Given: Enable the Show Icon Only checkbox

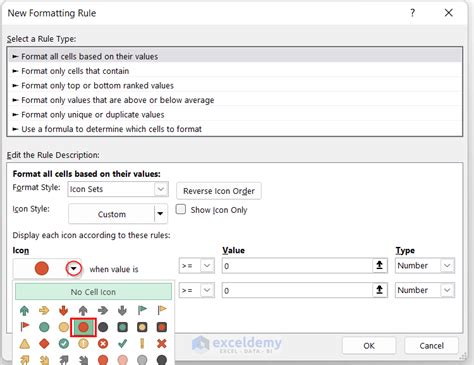Looking at the screenshot, I should (x=181, y=209).
